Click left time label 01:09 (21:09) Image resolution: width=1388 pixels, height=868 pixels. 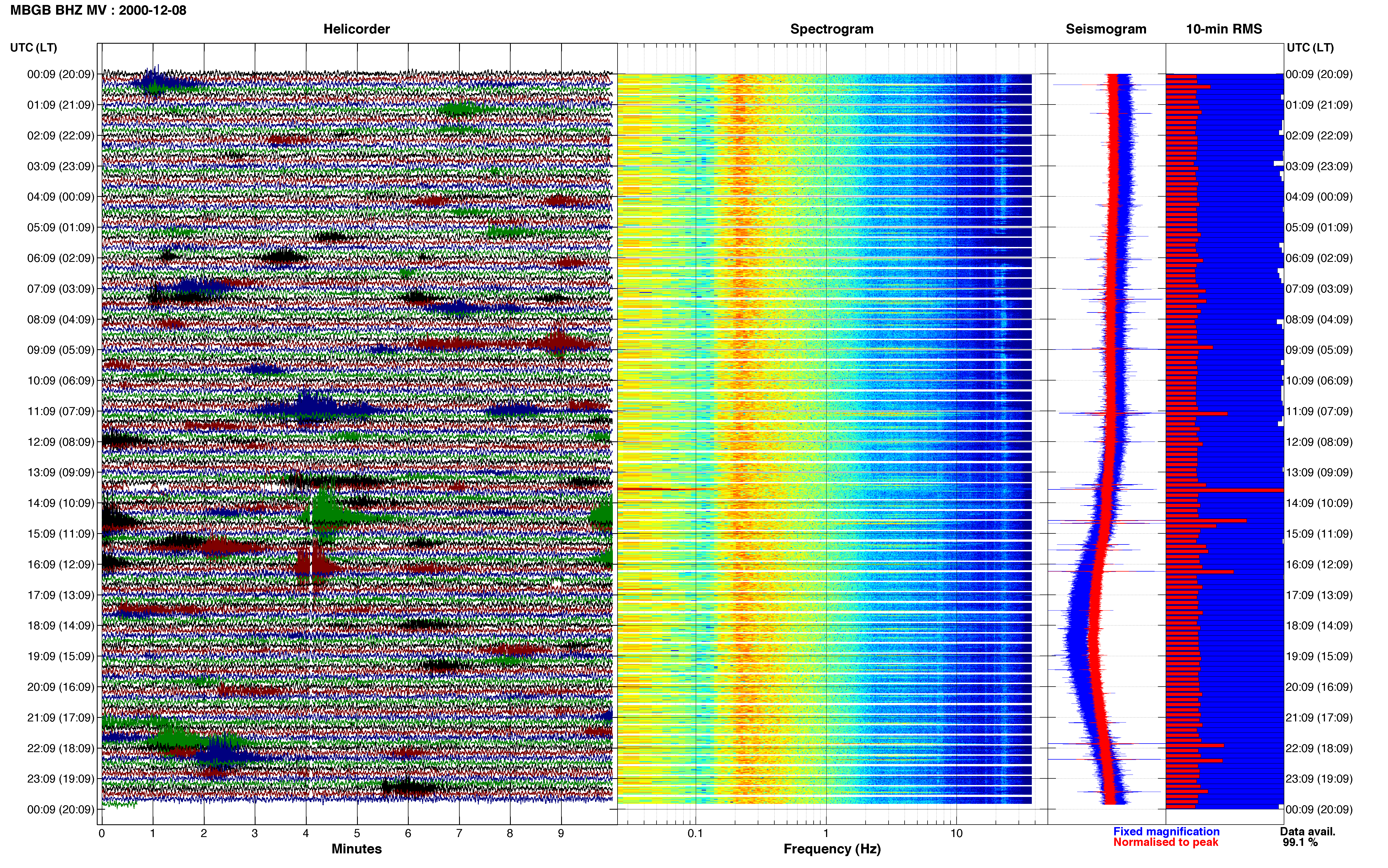coord(60,105)
